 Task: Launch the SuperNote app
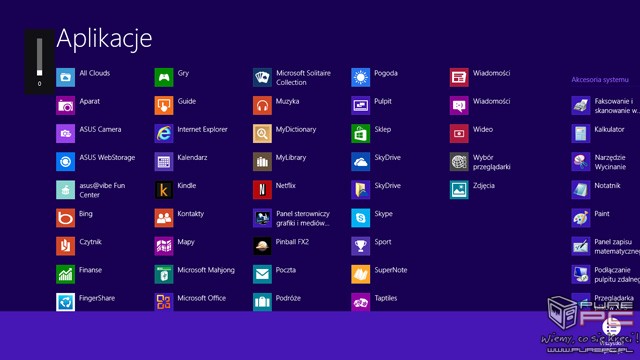tap(360, 274)
